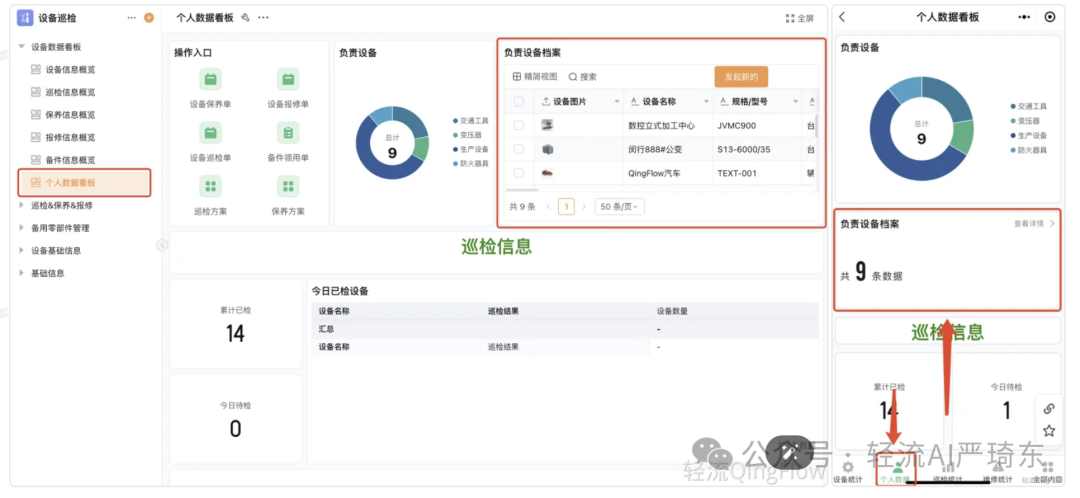Image resolution: width=1080 pixels, height=498 pixels.
Task: Open the more options dots beside 设备巡检
Action: pos(132,18)
